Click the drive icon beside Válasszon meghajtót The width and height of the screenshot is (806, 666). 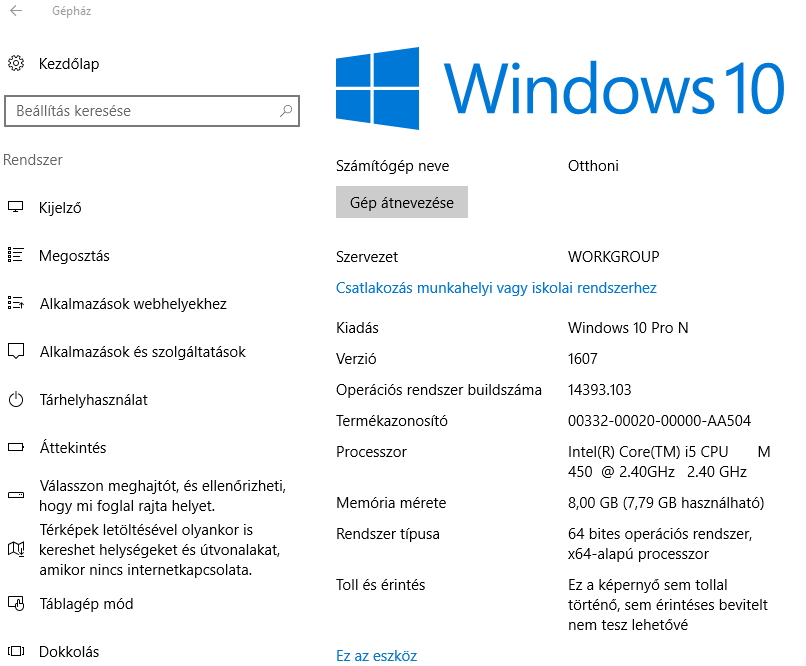point(16,495)
